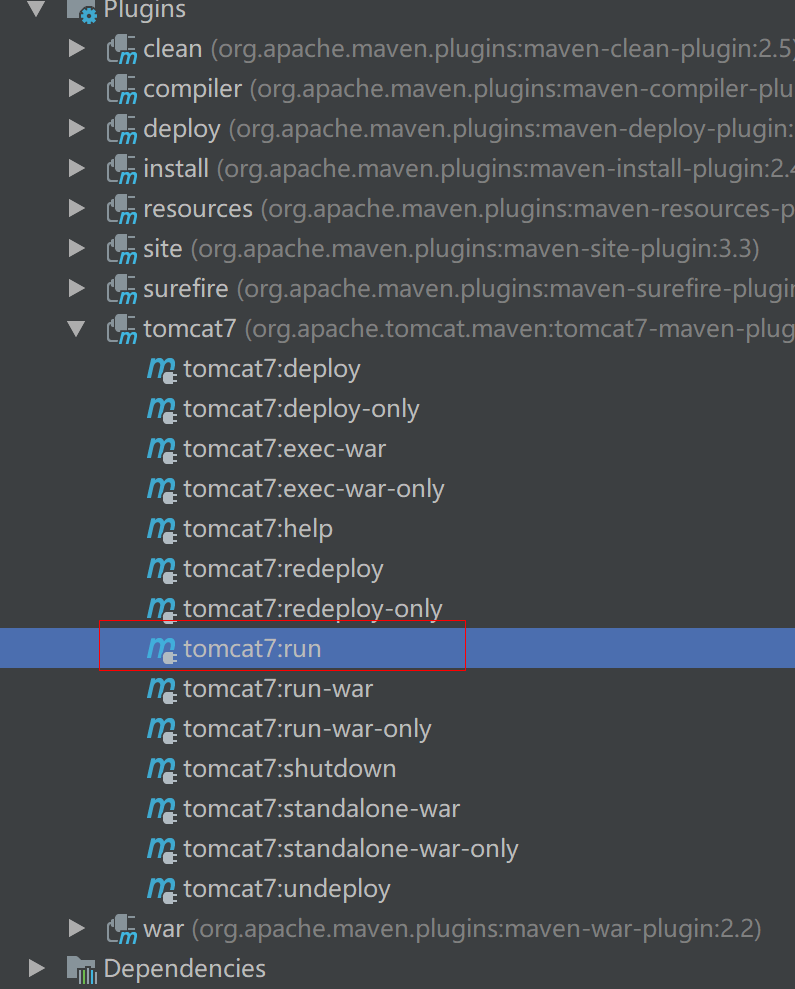Click the deploy plugin icon
The image size is (795, 989).
point(122,130)
